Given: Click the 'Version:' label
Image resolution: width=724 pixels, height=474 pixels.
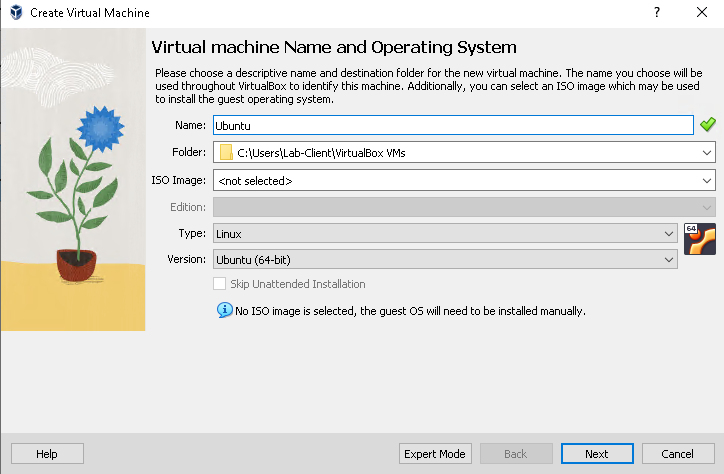Looking at the screenshot, I should tap(187, 259).
